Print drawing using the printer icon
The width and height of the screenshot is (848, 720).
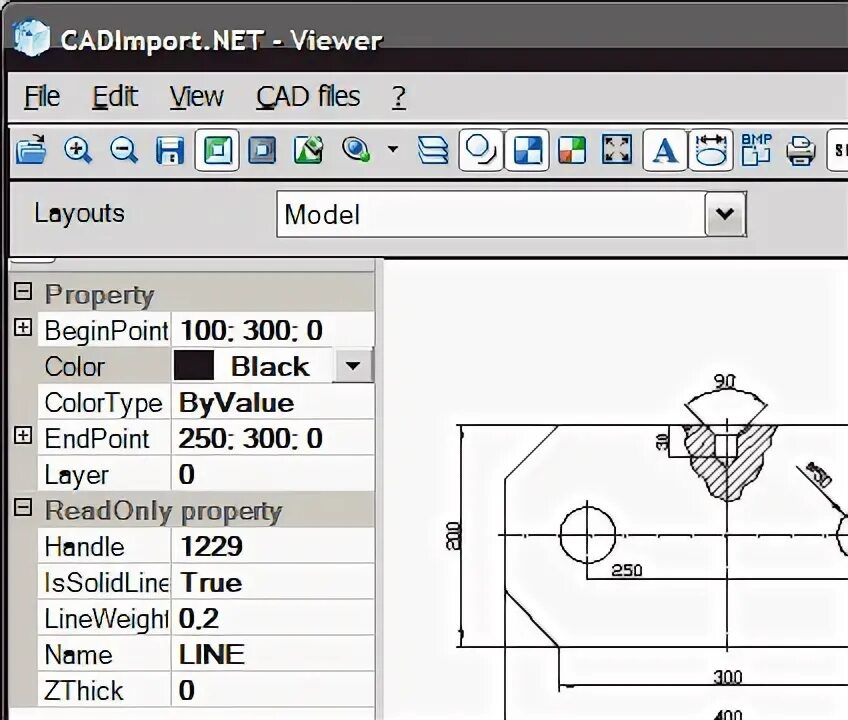[x=801, y=150]
